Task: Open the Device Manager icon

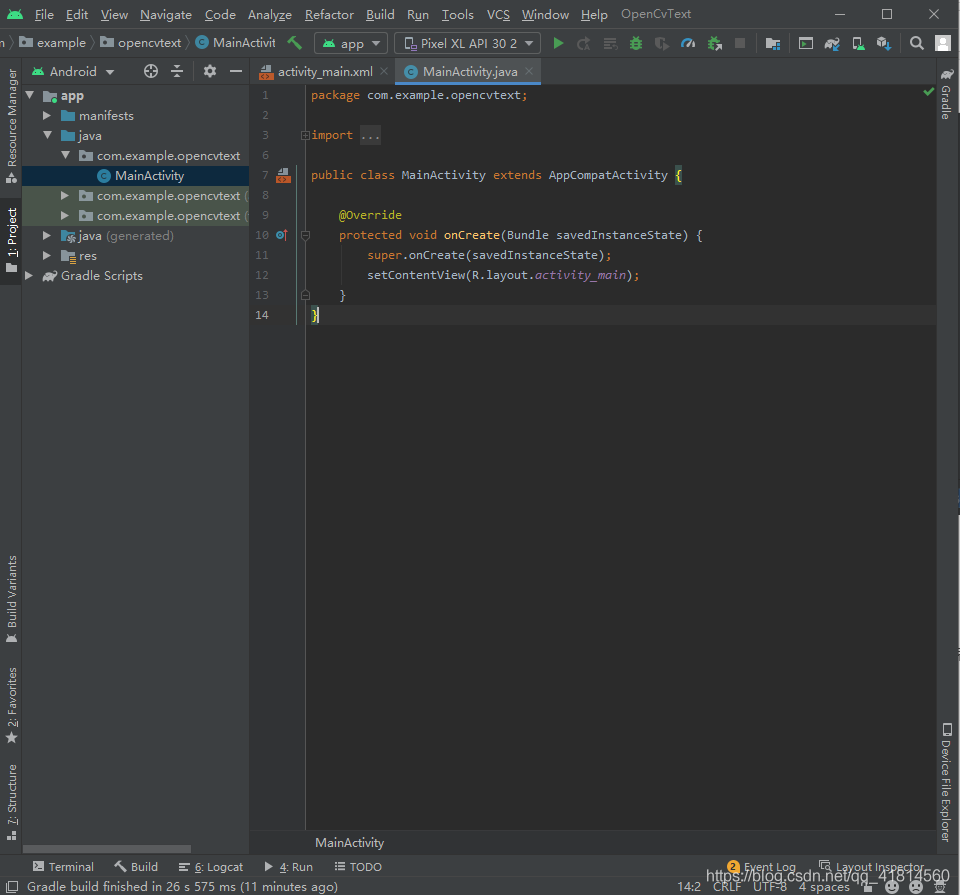Action: [858, 43]
